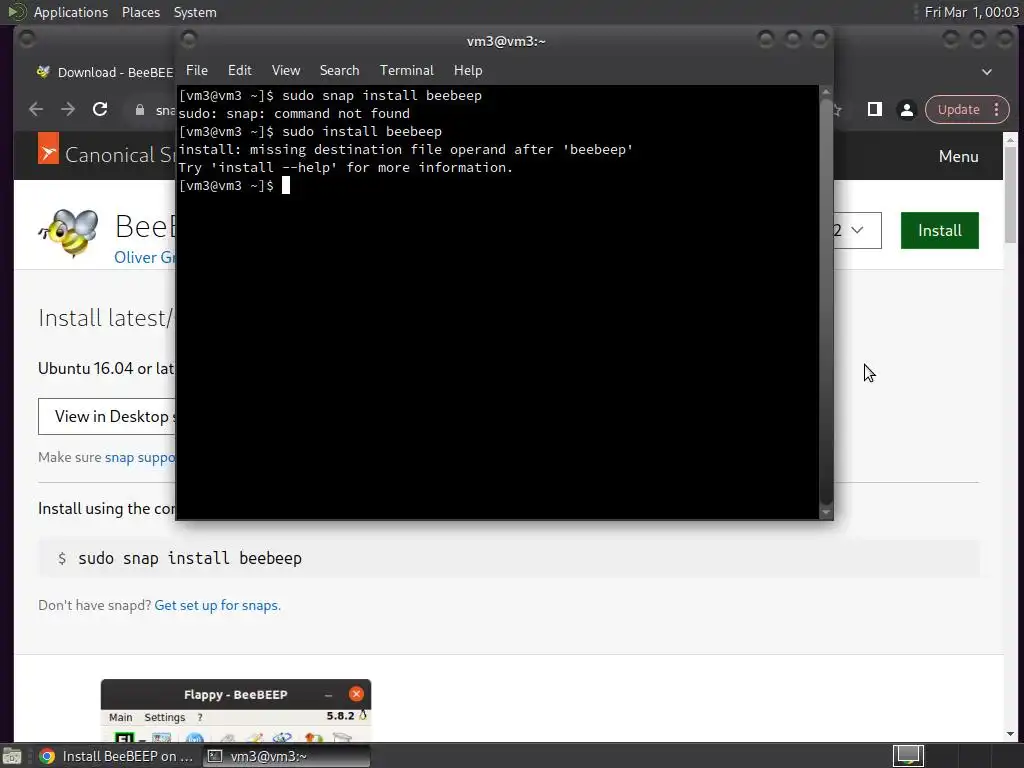Click the browser Update button
The width and height of the screenshot is (1024, 768).
coord(959,110)
